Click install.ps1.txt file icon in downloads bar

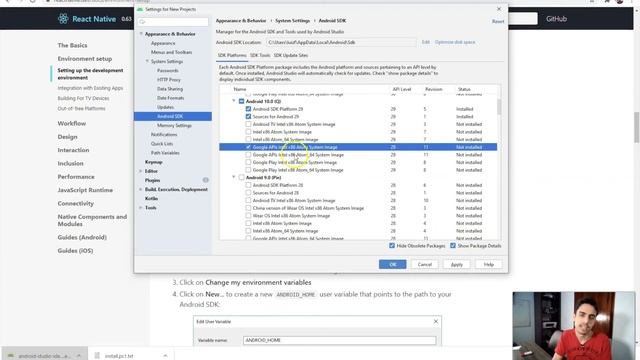click(97, 356)
